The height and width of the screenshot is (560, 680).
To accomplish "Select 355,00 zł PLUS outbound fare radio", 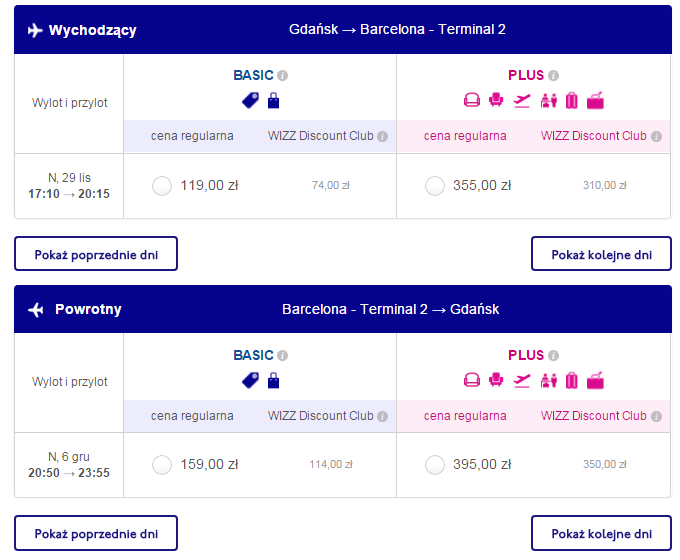I will [x=435, y=186].
